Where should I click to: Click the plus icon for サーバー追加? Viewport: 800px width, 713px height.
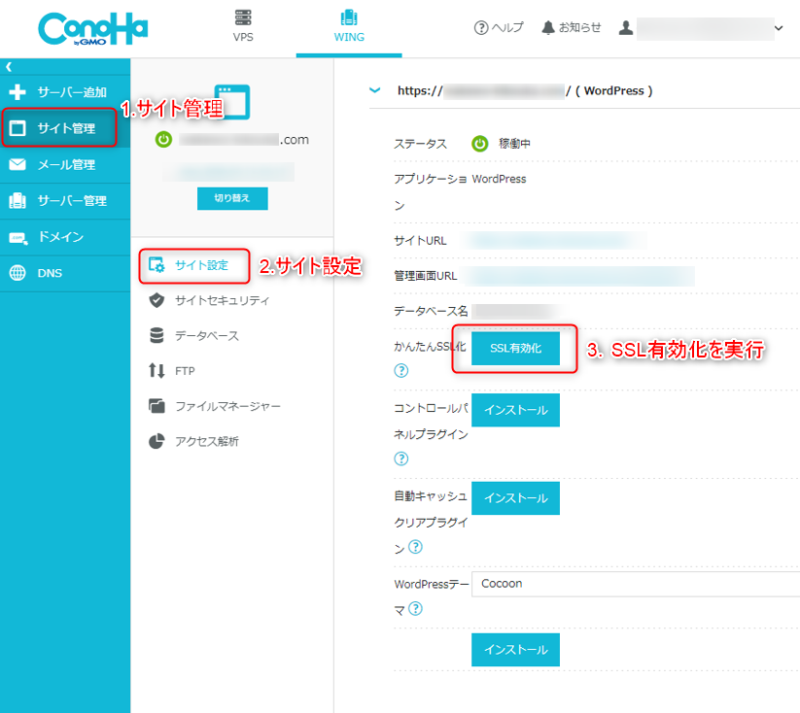17,92
